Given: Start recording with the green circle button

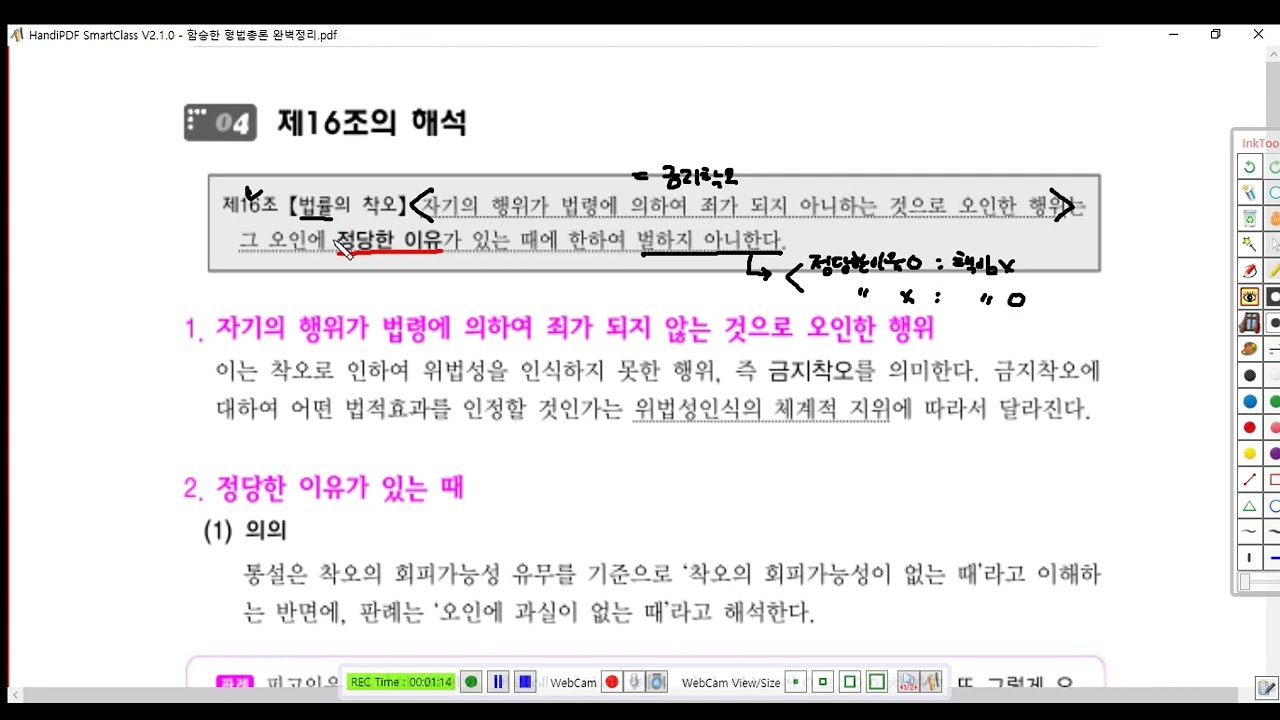Looking at the screenshot, I should tap(471, 682).
